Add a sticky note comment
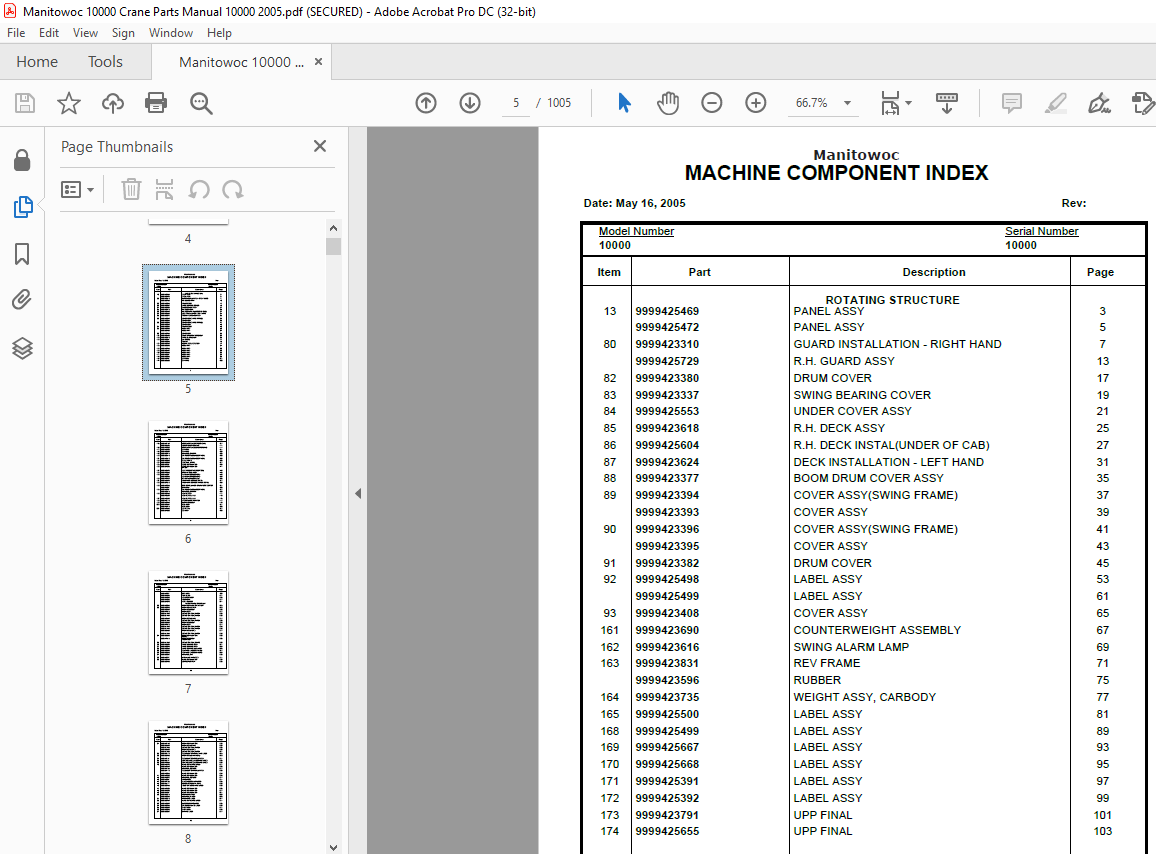Image resolution: width=1156 pixels, height=854 pixels. click(1012, 103)
